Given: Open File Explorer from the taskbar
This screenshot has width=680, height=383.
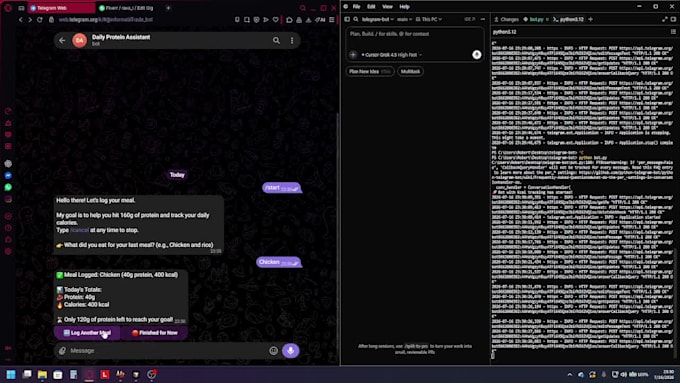Looking at the screenshot, I should (42, 374).
